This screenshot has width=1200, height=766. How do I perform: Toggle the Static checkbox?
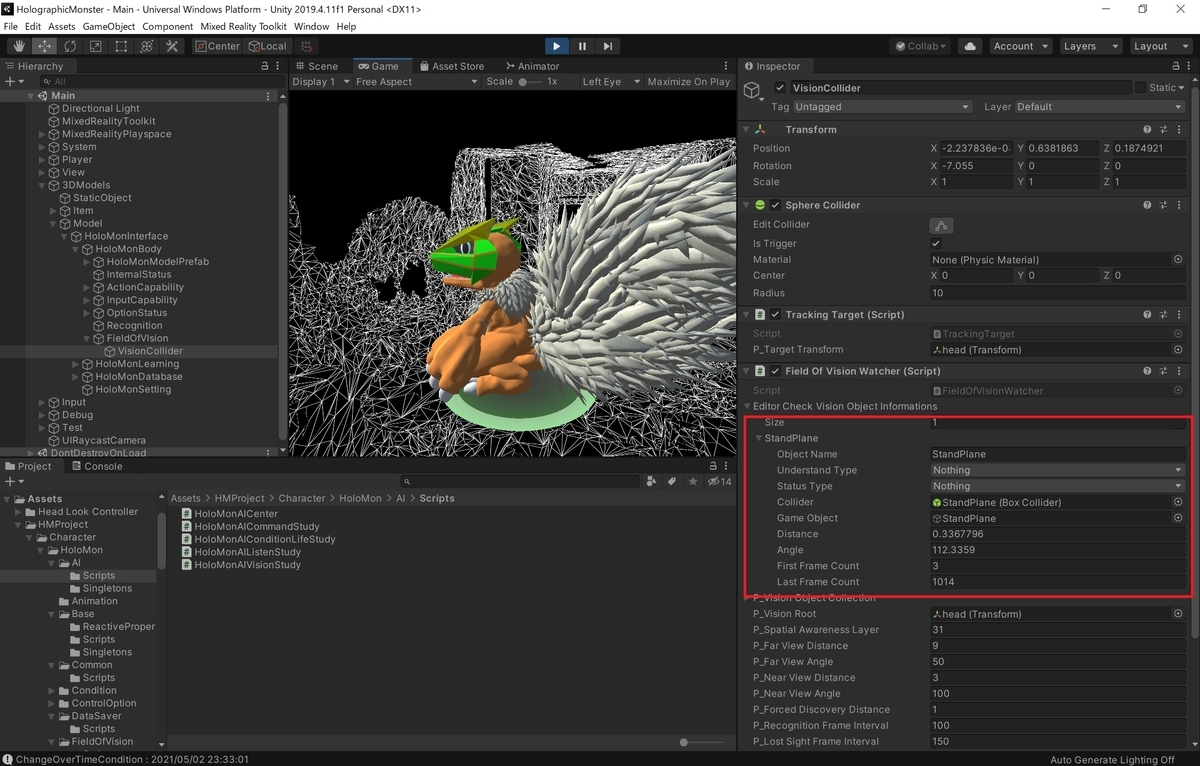tap(1140, 88)
